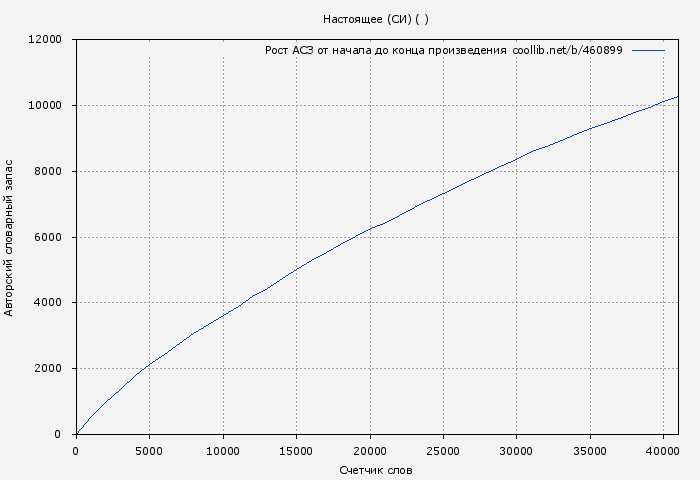Click the 12000 y-axis tick label

coord(45,40)
